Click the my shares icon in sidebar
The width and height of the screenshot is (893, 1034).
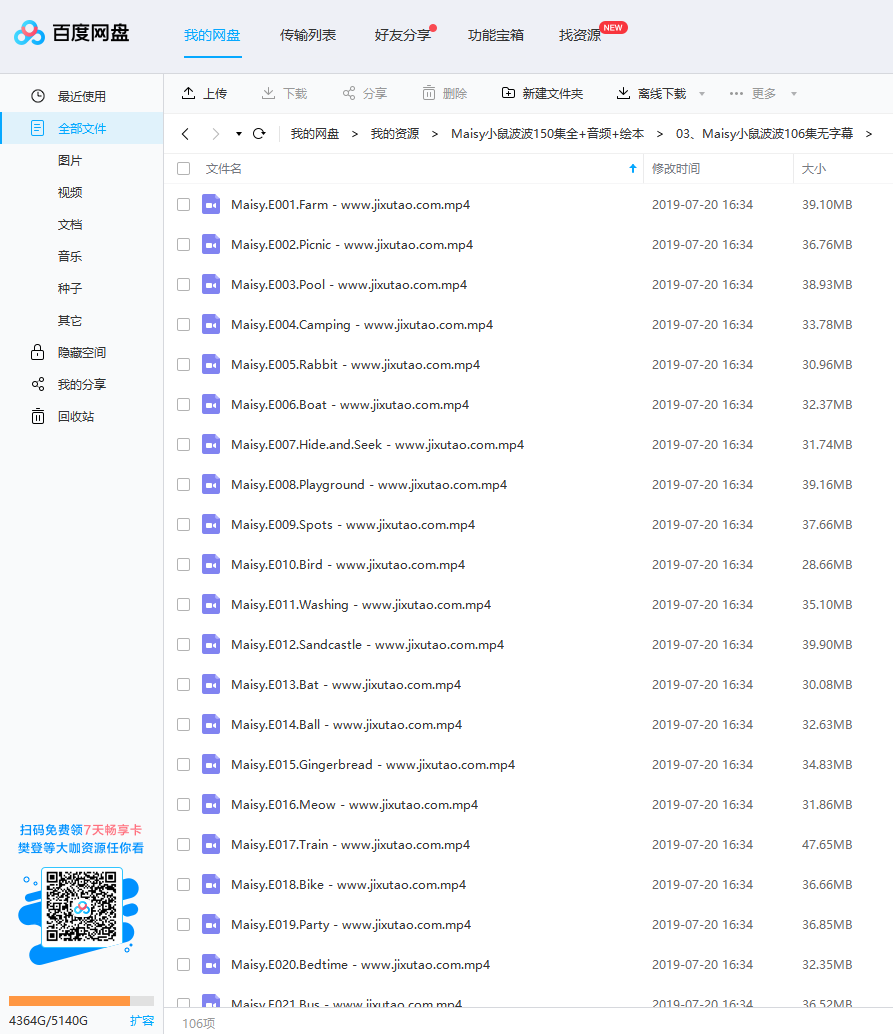(38, 384)
